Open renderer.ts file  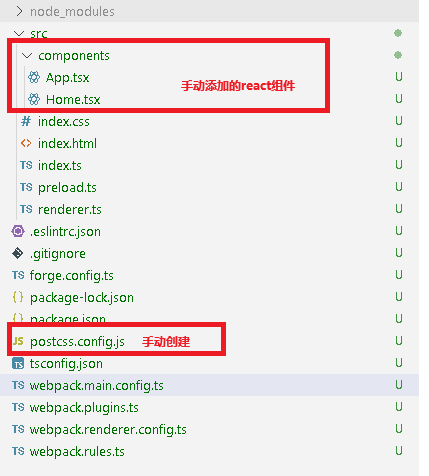[x=70, y=210]
